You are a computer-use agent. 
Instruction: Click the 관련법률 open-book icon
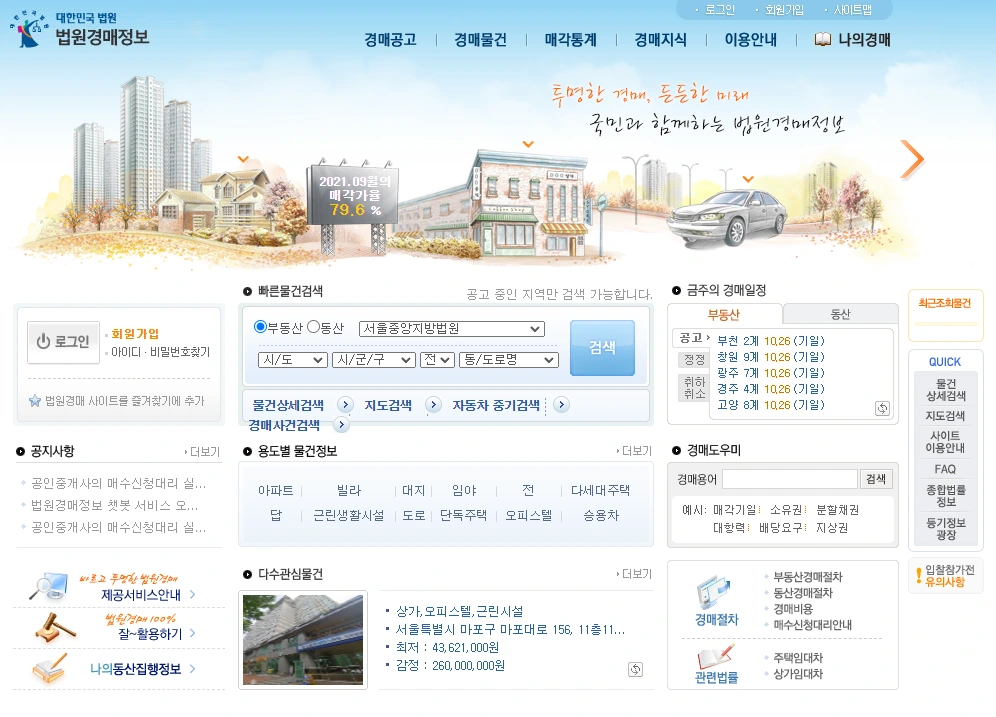(x=716, y=658)
